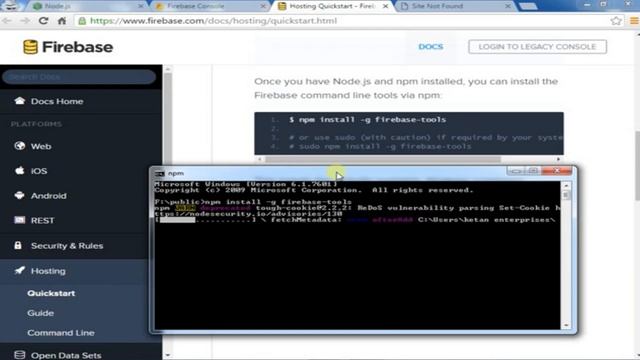This screenshot has width=640, height=360.
Task: Collapse the Hosting sidebar section
Action: 48,271
